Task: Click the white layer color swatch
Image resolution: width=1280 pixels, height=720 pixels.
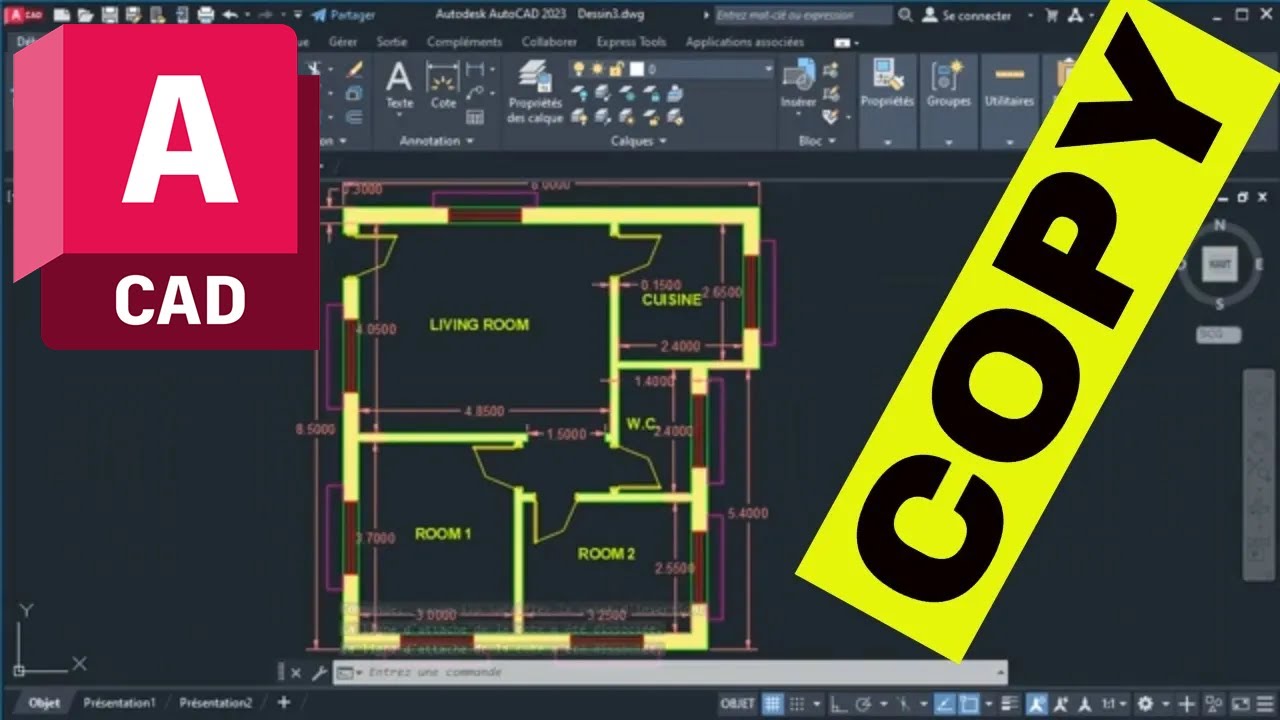Action: 636,69
